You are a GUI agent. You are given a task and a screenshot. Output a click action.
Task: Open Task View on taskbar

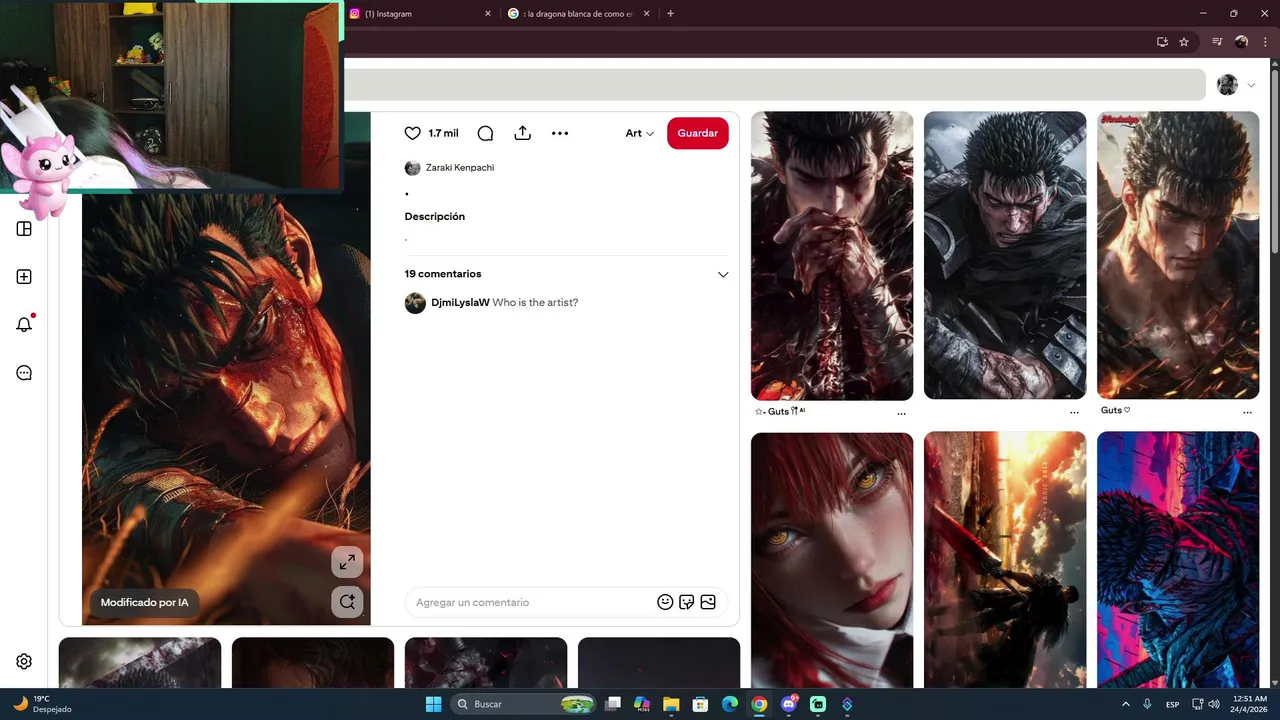pos(613,704)
